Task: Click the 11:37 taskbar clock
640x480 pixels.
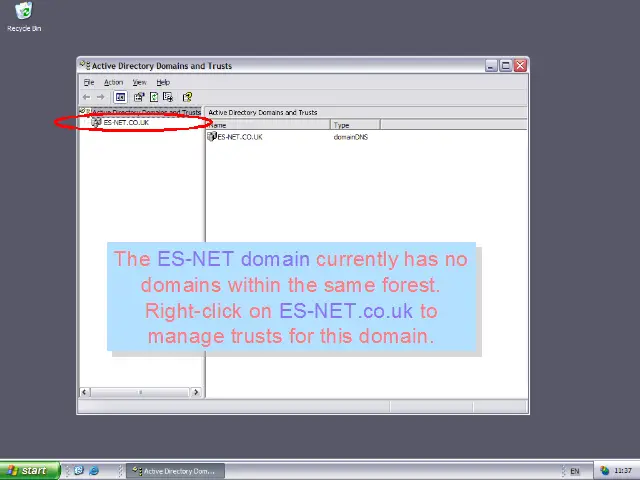Action: tap(623, 471)
